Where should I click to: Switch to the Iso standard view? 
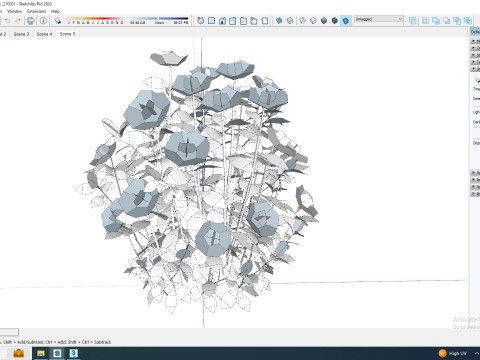pos(201,21)
